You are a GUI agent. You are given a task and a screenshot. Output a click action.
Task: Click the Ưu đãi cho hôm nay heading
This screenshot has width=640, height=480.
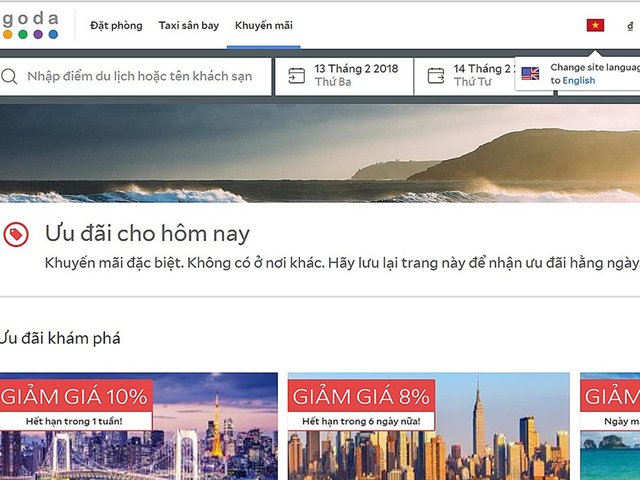147,234
